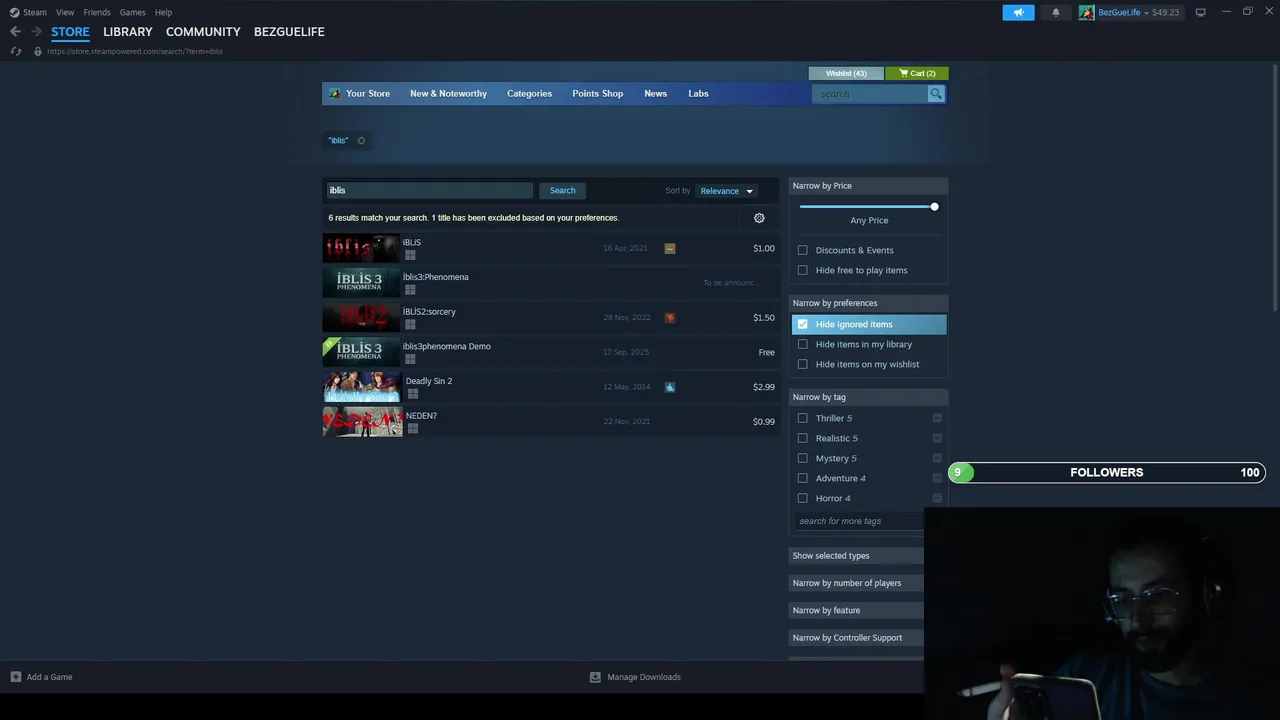Image resolution: width=1280 pixels, height=720 pixels.
Task: Click the Add a Game label
Action: [49, 677]
